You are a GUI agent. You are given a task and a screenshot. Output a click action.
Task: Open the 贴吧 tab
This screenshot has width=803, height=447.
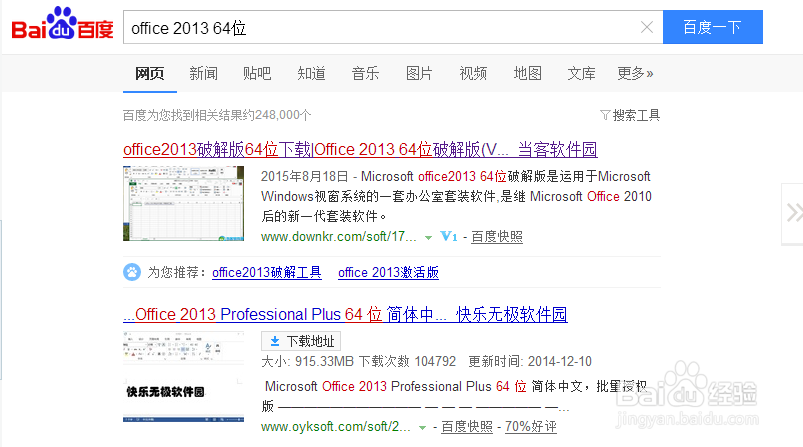(x=257, y=74)
